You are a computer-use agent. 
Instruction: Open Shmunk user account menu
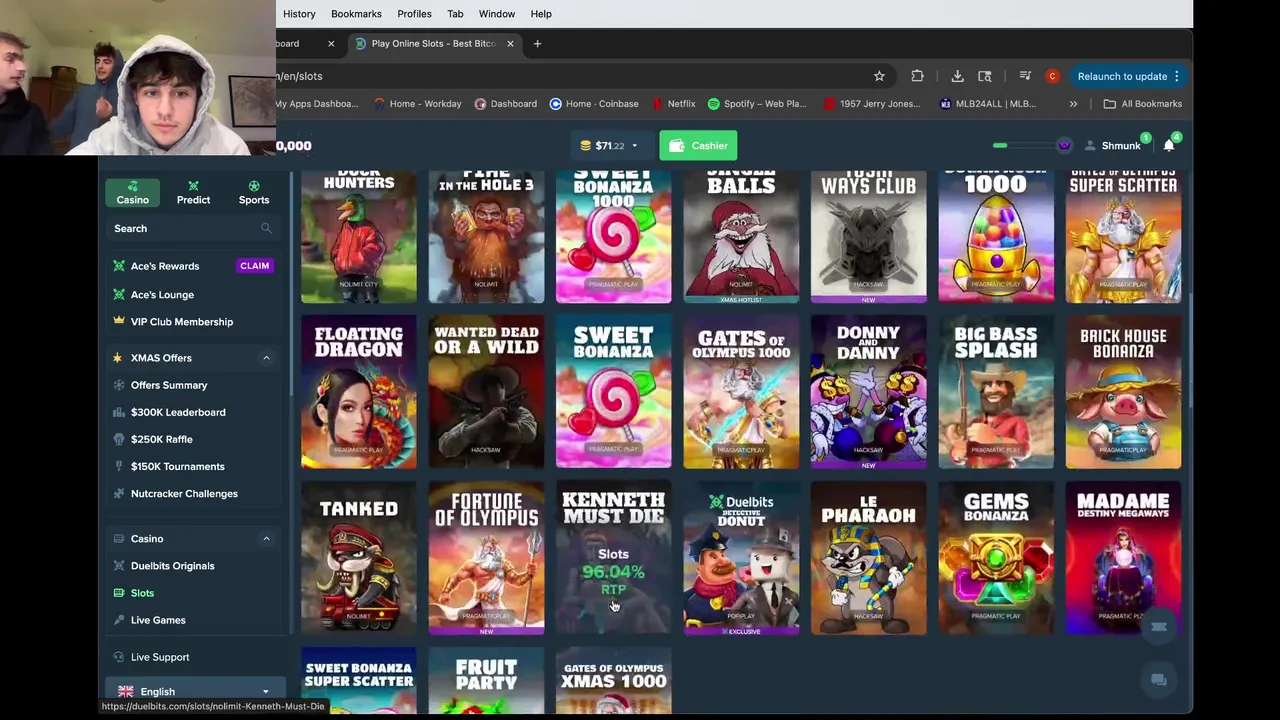click(1112, 146)
